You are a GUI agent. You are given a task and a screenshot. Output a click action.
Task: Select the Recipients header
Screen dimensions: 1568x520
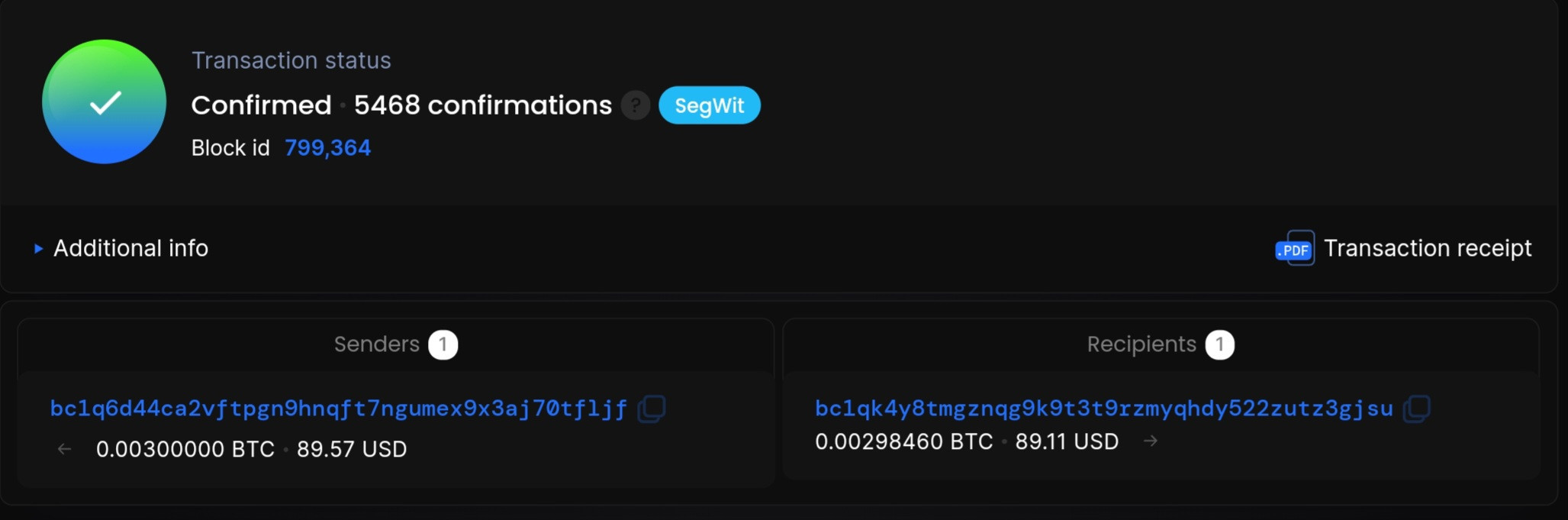1141,344
